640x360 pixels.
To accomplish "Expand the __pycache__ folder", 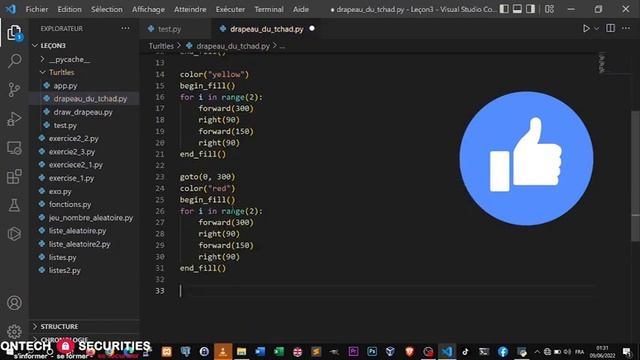I will click(x=42, y=60).
